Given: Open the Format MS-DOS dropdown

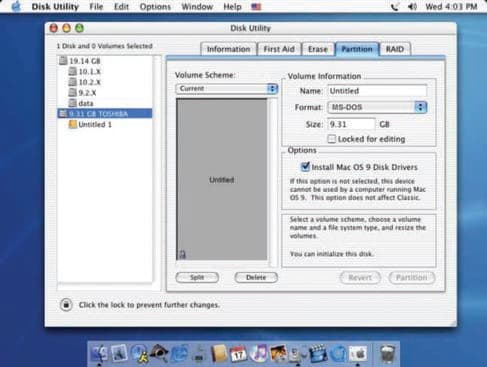Looking at the screenshot, I should (377, 107).
